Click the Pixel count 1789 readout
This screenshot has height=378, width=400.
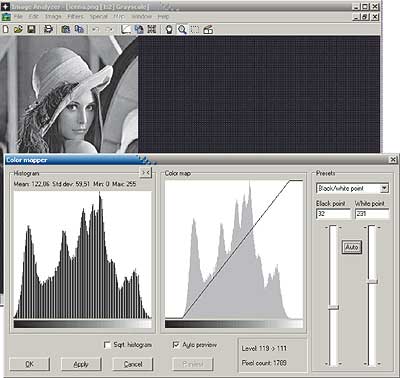click(264, 363)
